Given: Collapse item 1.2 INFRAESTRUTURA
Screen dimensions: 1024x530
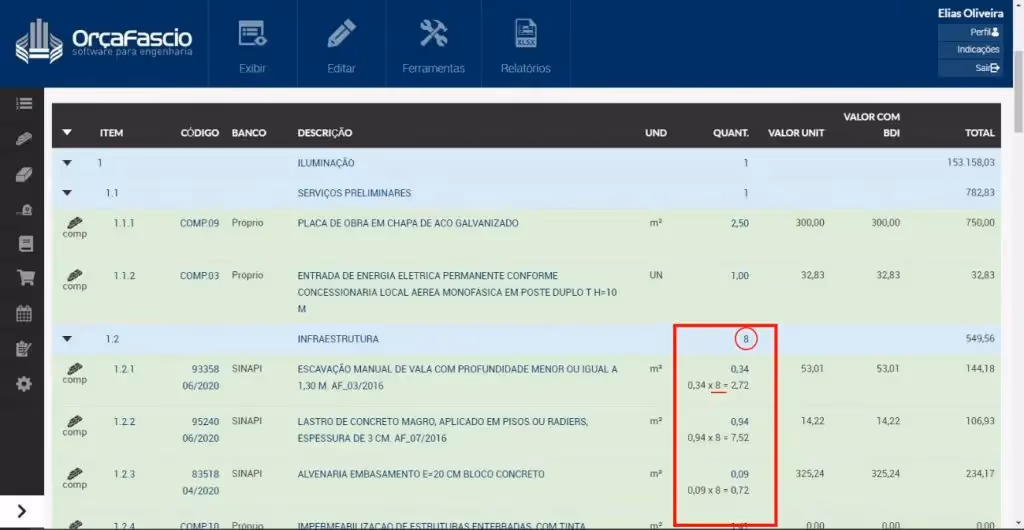Looking at the screenshot, I should [67, 339].
